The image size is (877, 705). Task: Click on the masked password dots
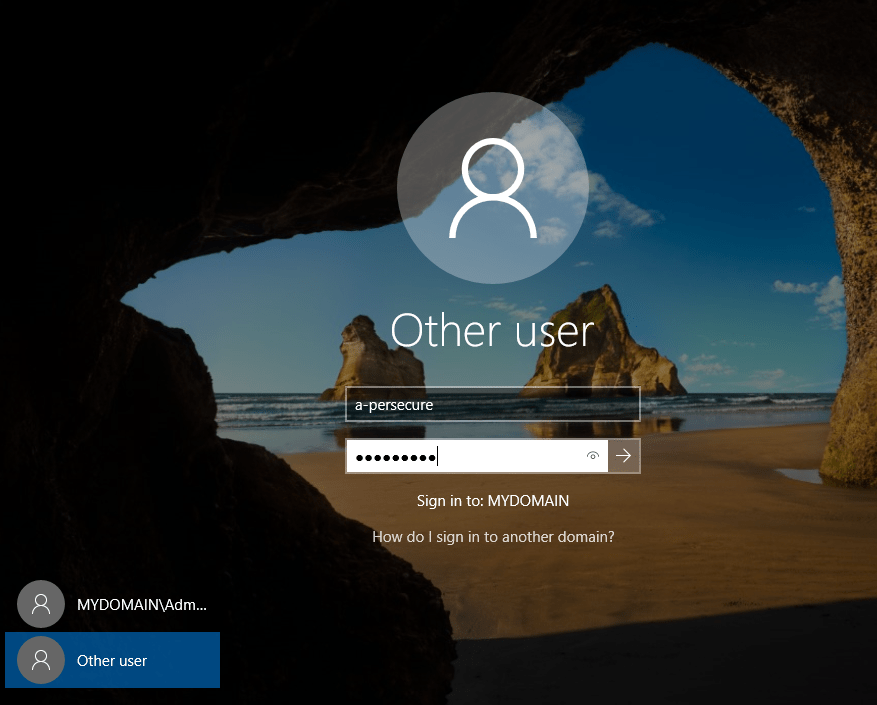tap(396, 457)
